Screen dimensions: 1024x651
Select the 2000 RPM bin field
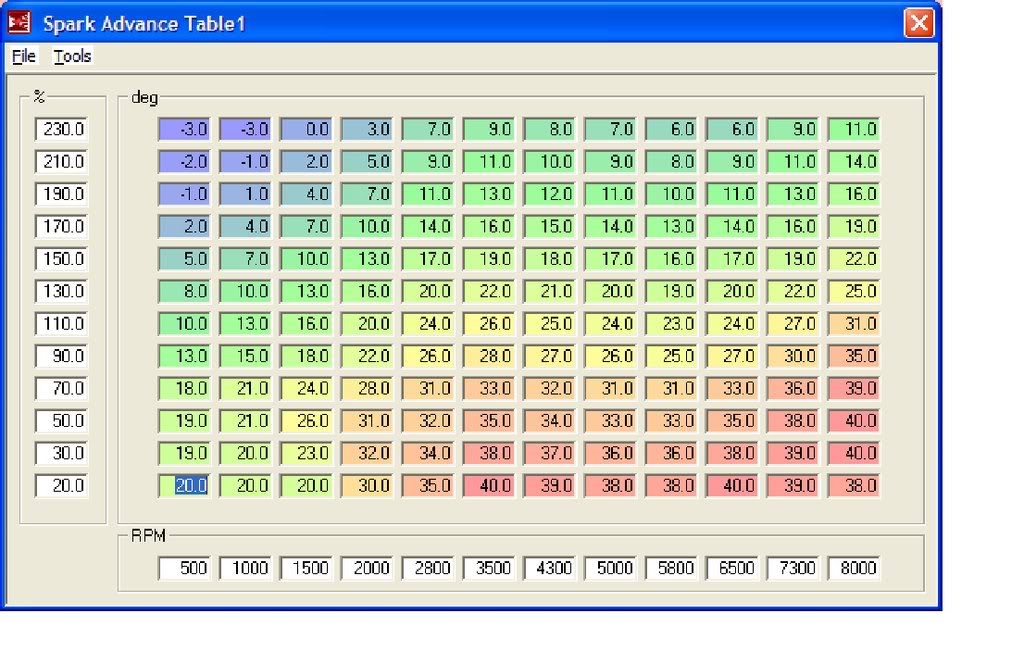point(367,567)
